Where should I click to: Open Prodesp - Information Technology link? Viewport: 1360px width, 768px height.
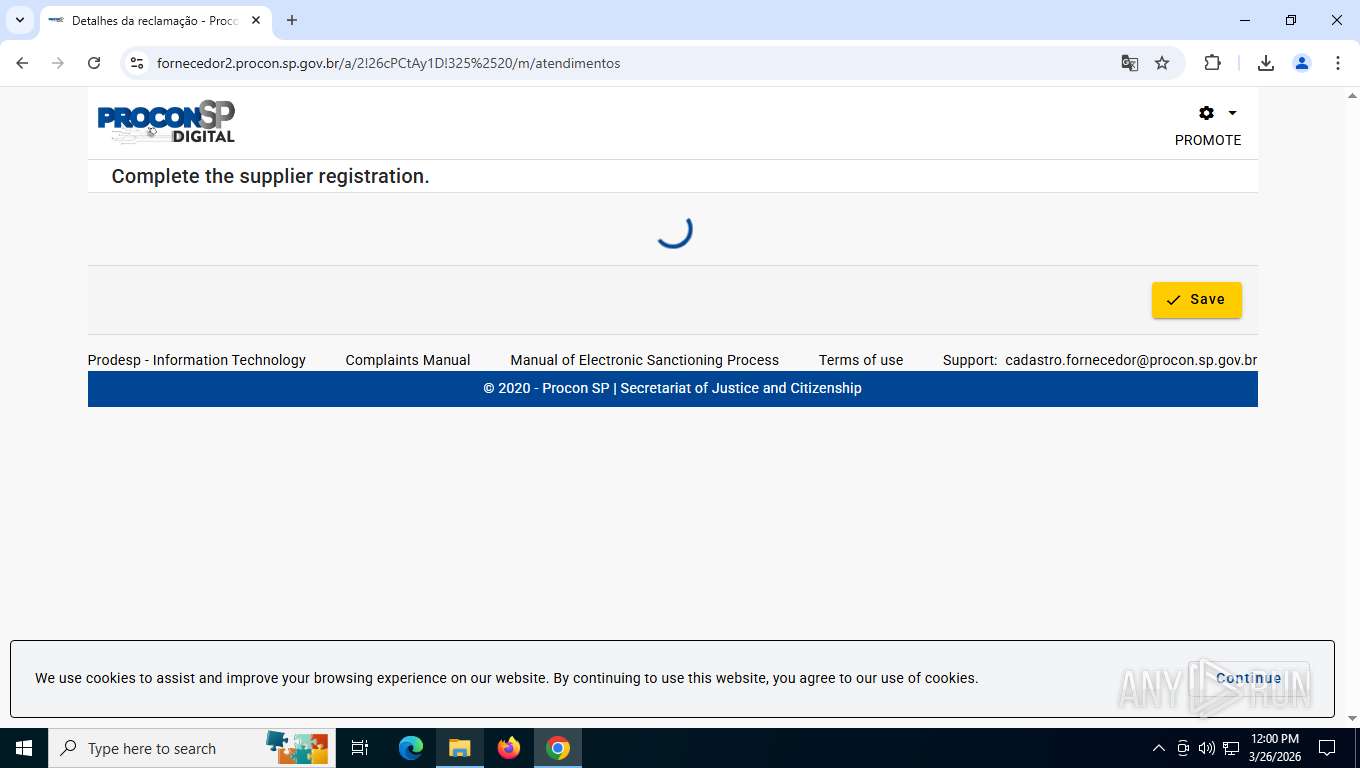[x=197, y=360]
